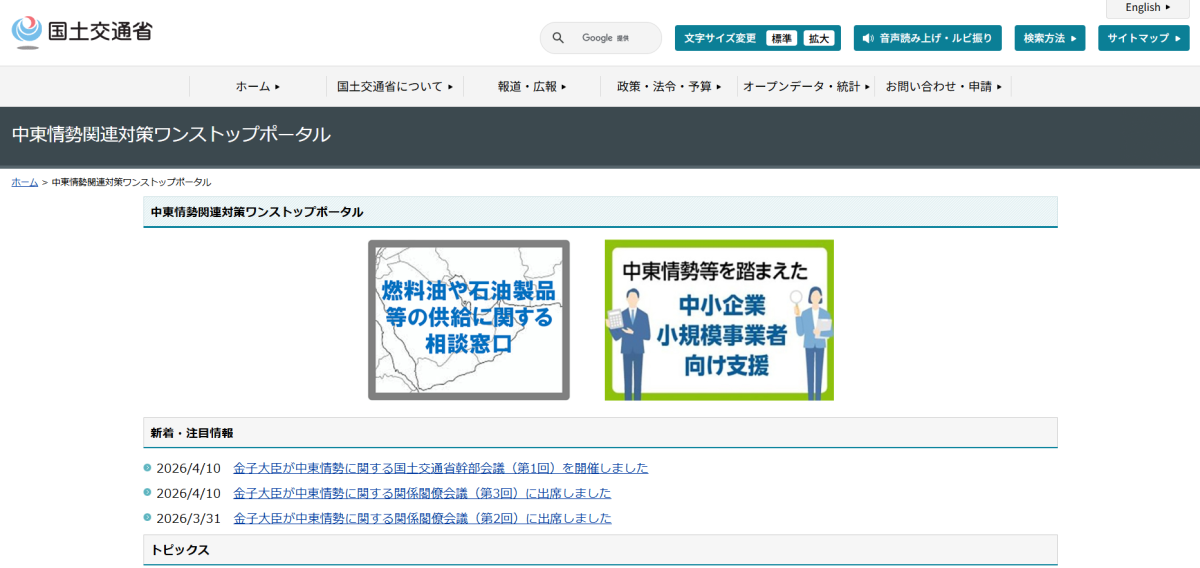Image resolution: width=1200 pixels, height=568 pixels.
Task: Open the 関係閣僚会議（第2回）news link
Action: pyautogui.click(x=422, y=518)
